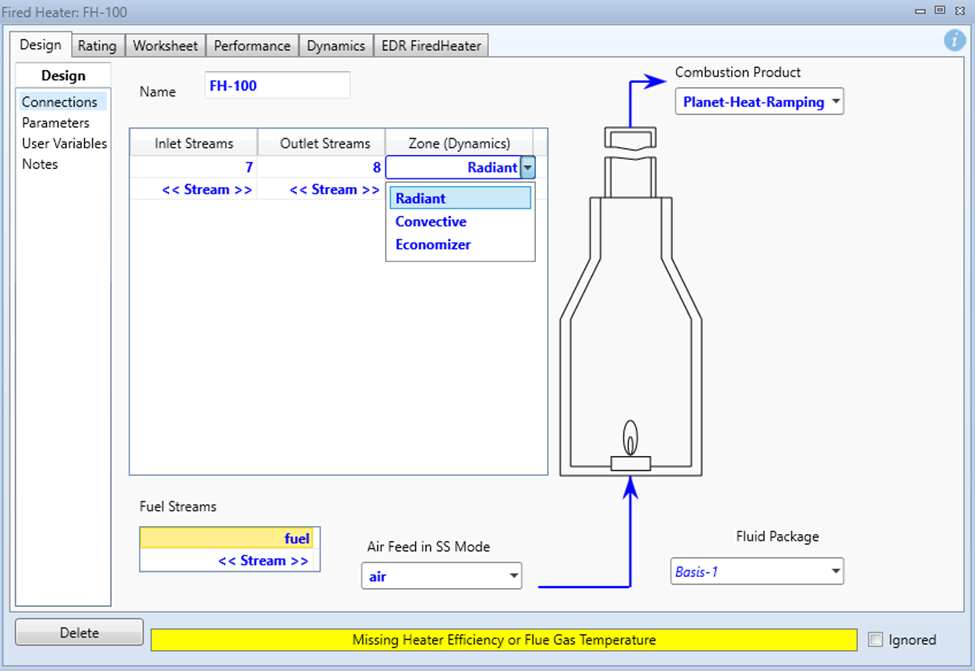Add outlet stream via << Stream >> cell
The image size is (975, 671).
pyautogui.click(x=321, y=189)
